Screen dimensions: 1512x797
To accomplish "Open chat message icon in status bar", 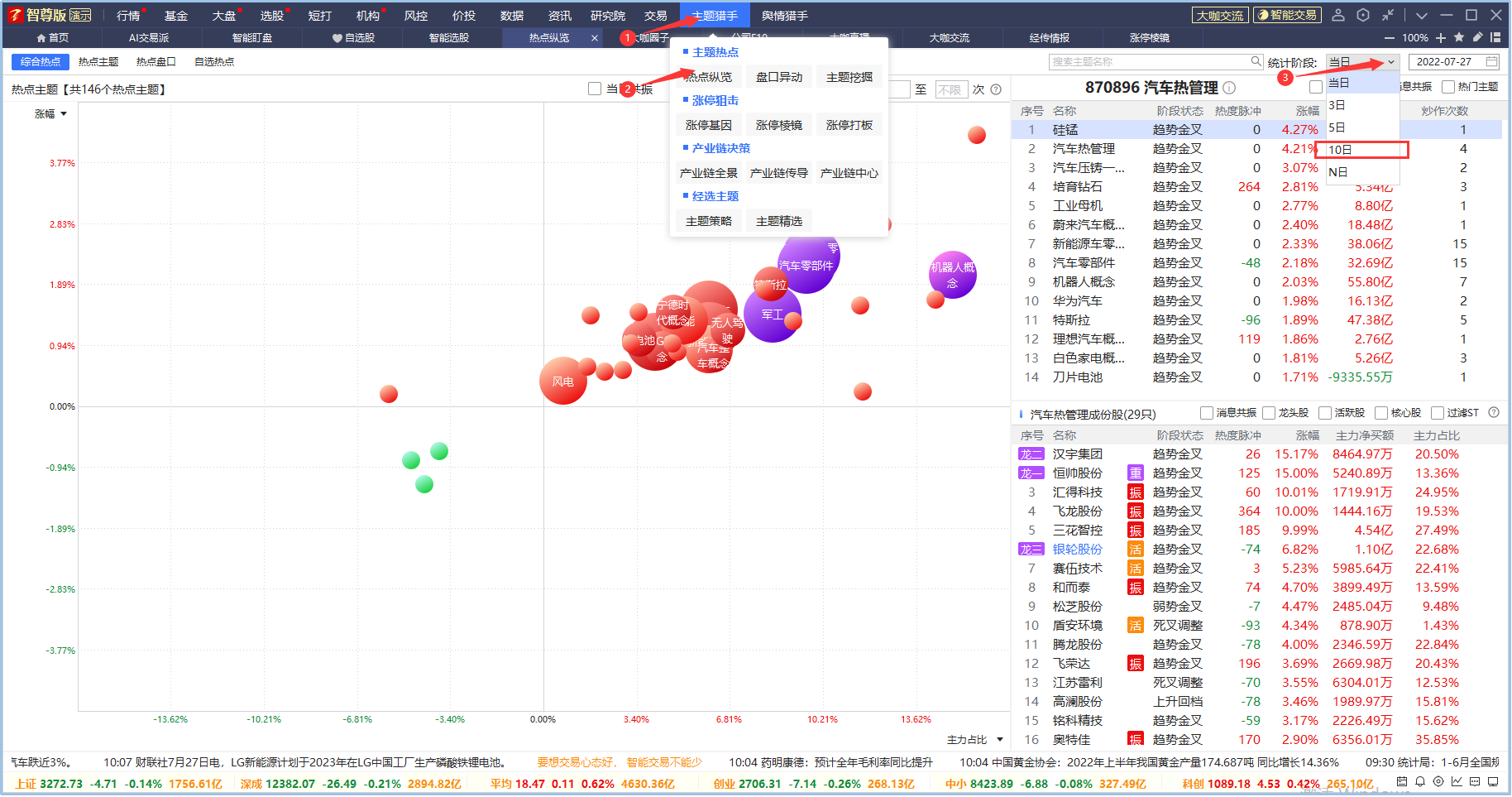I will tap(1475, 781).
